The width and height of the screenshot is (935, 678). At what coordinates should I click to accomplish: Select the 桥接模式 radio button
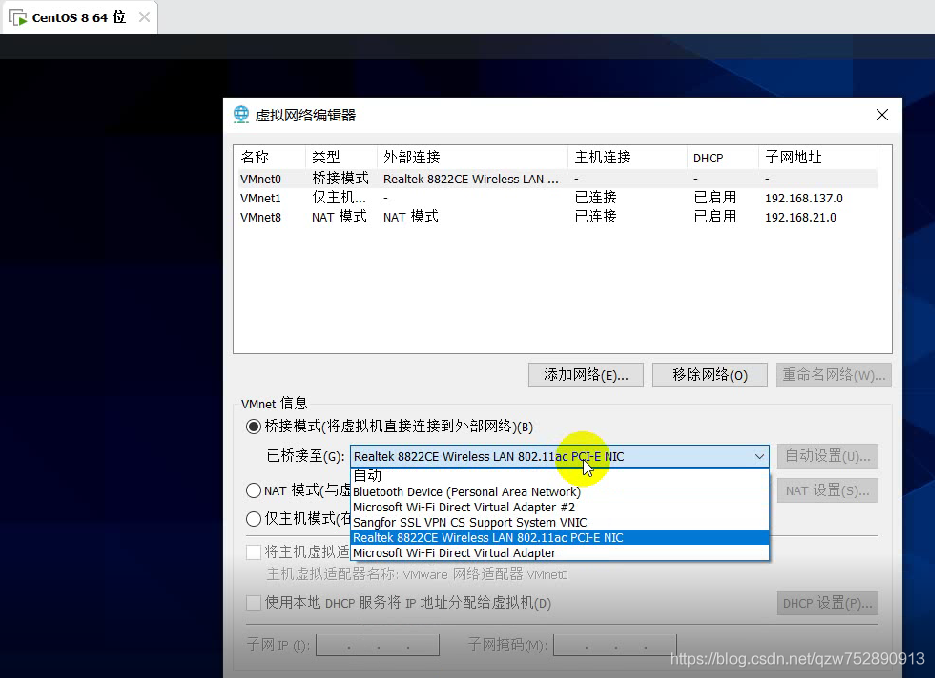click(x=253, y=426)
